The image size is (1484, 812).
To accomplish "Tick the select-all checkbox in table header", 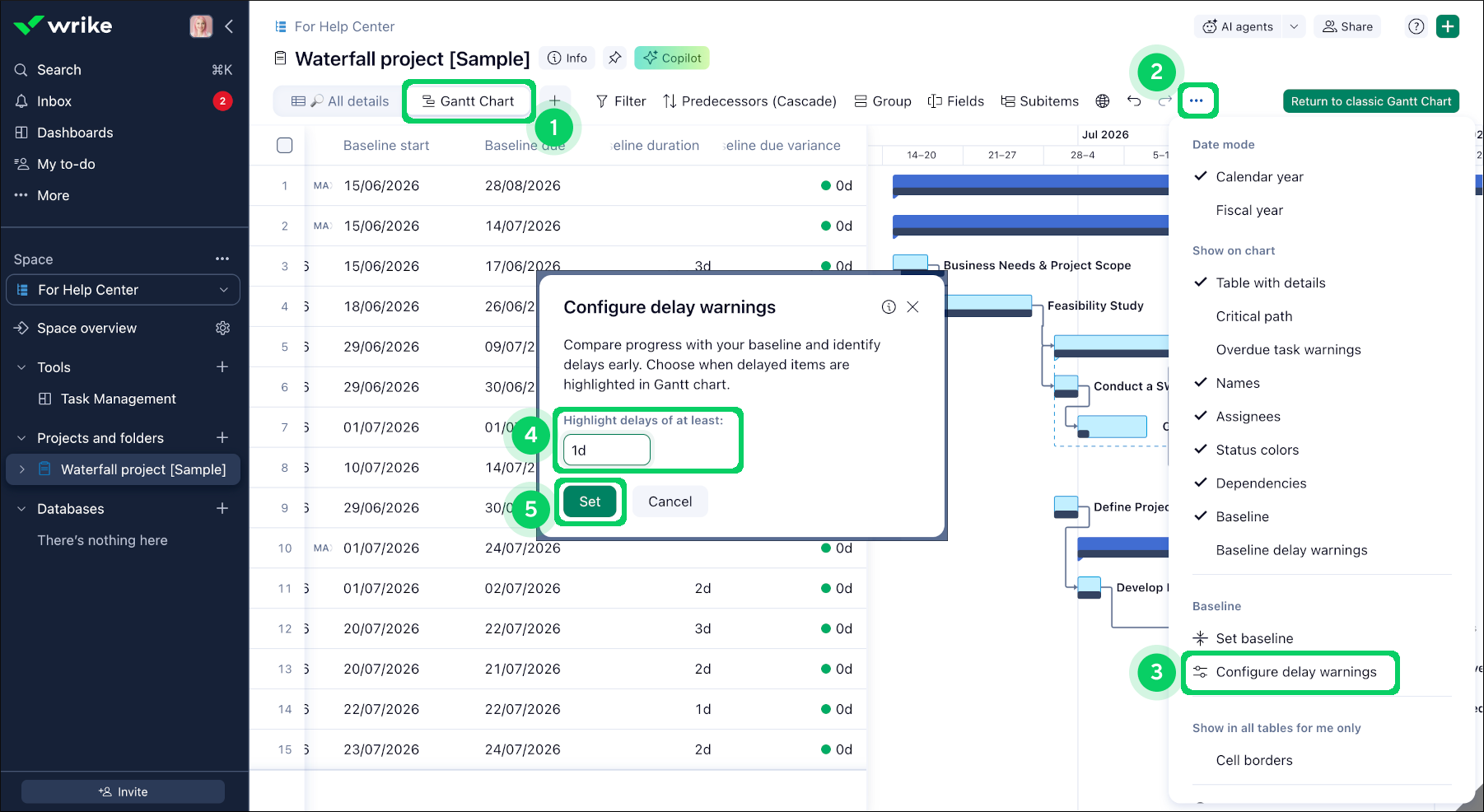I will 285,146.
